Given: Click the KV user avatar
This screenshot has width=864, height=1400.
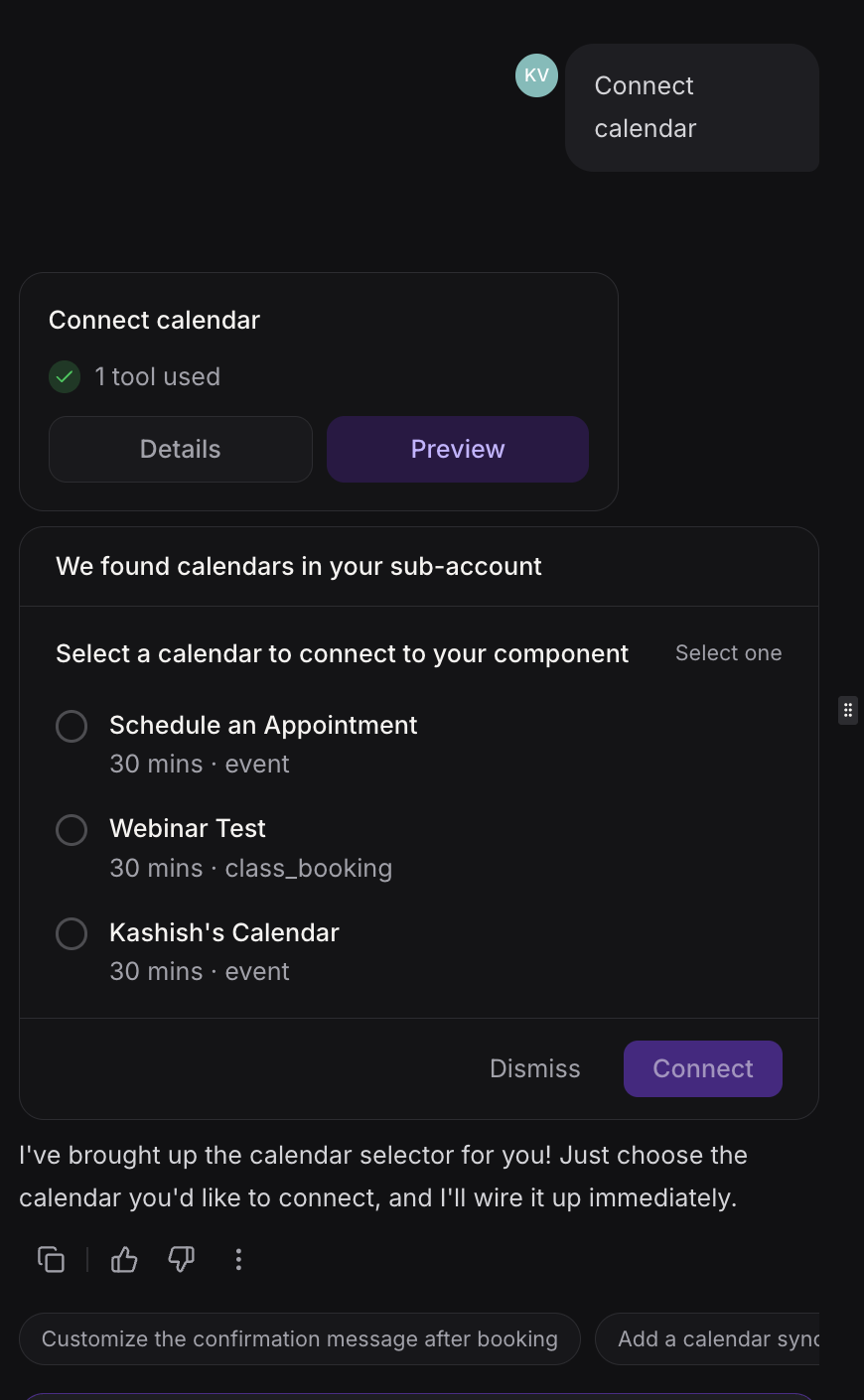Looking at the screenshot, I should point(536,75).
